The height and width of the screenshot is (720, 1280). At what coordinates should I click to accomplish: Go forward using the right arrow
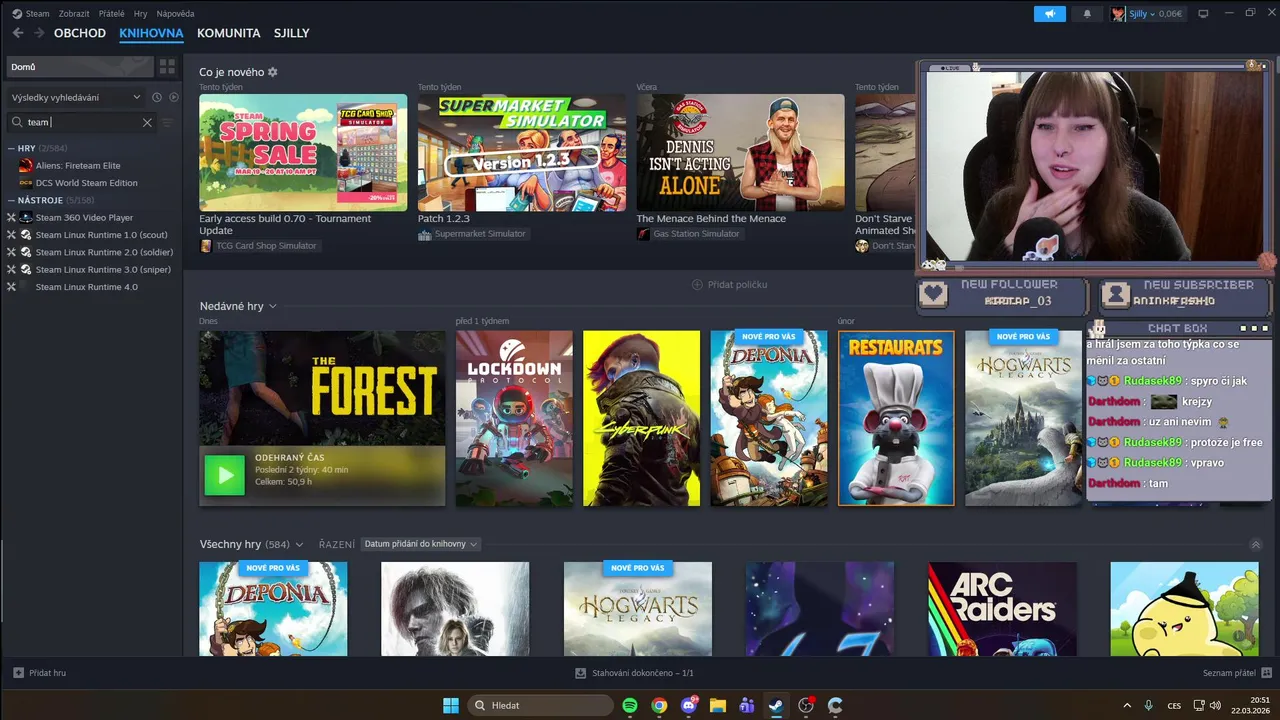[39, 33]
